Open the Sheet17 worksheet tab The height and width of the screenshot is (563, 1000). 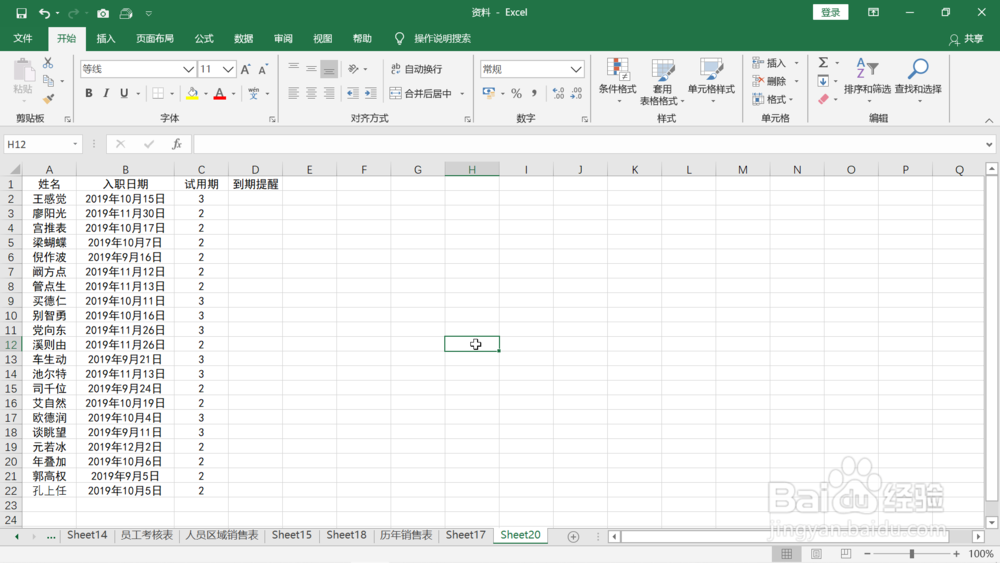pyautogui.click(x=466, y=535)
